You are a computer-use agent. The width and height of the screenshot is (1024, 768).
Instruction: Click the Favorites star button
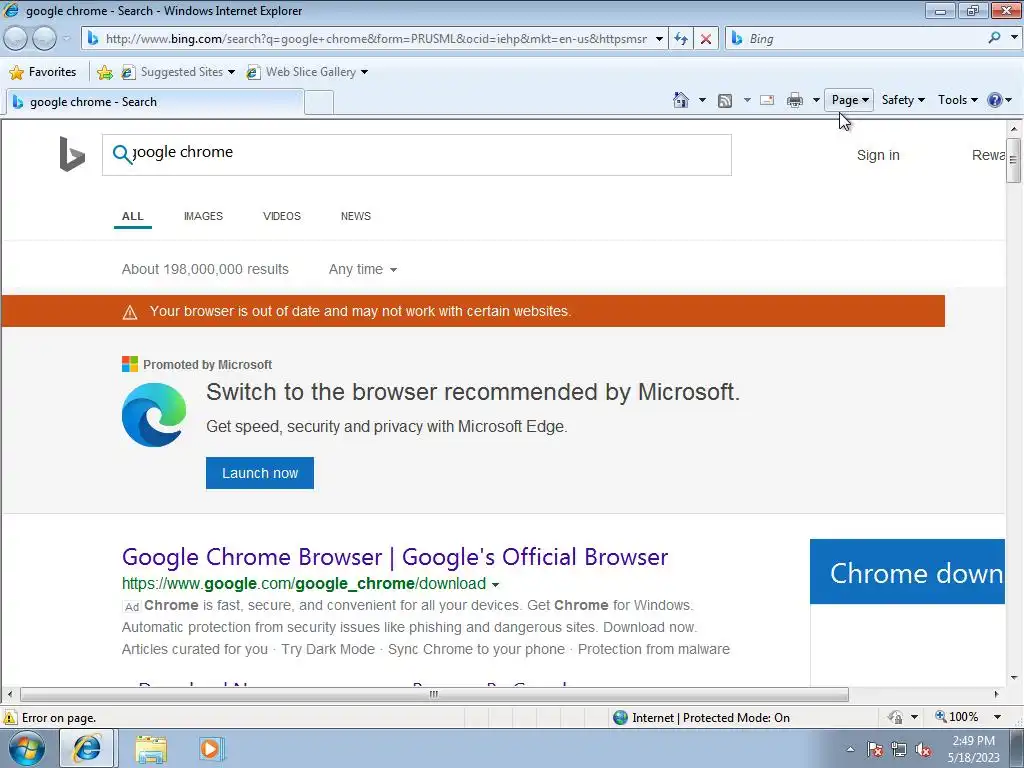[x=43, y=72]
